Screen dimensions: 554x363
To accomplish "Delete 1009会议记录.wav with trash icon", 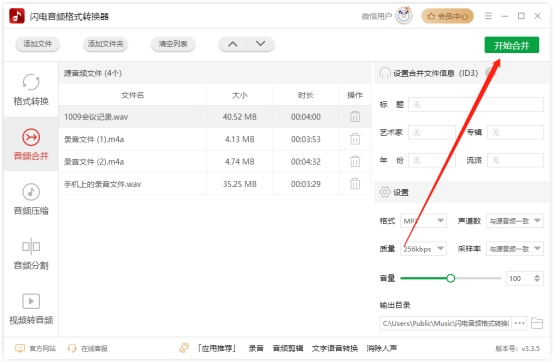I will click(x=355, y=117).
